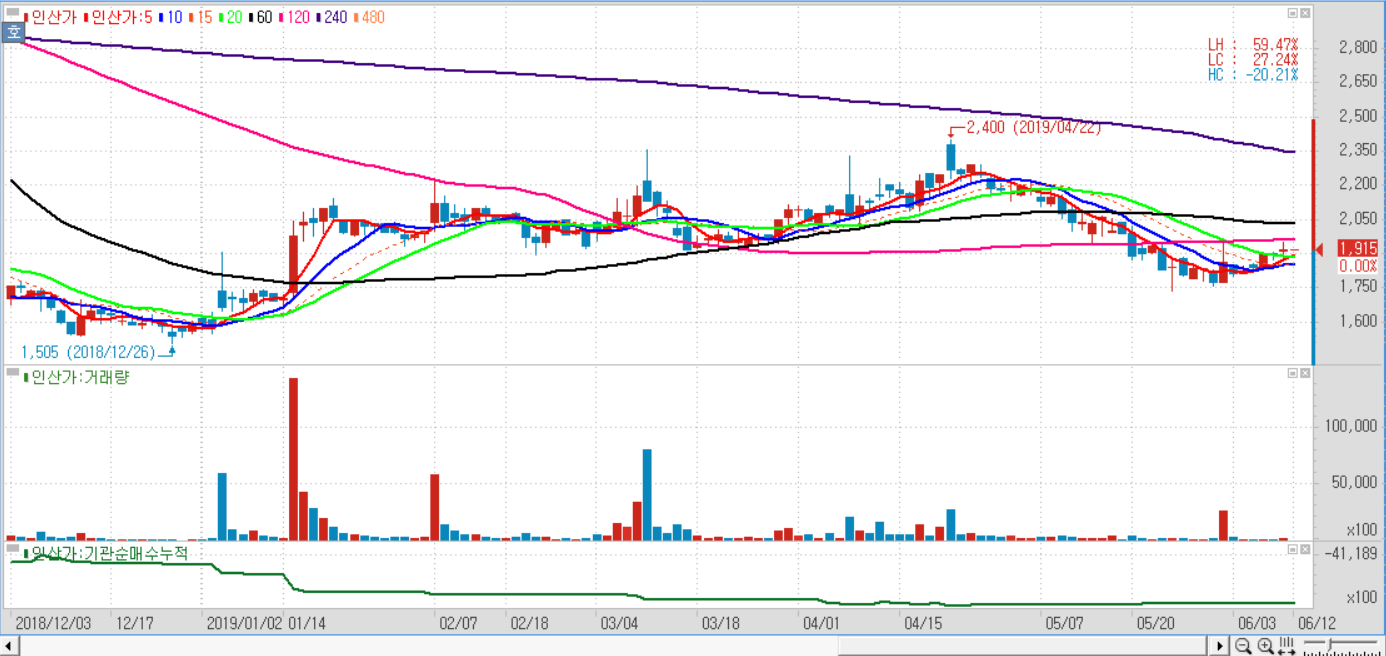Click the -41,189 axis value
The height and width of the screenshot is (656, 1386).
click(1352, 553)
